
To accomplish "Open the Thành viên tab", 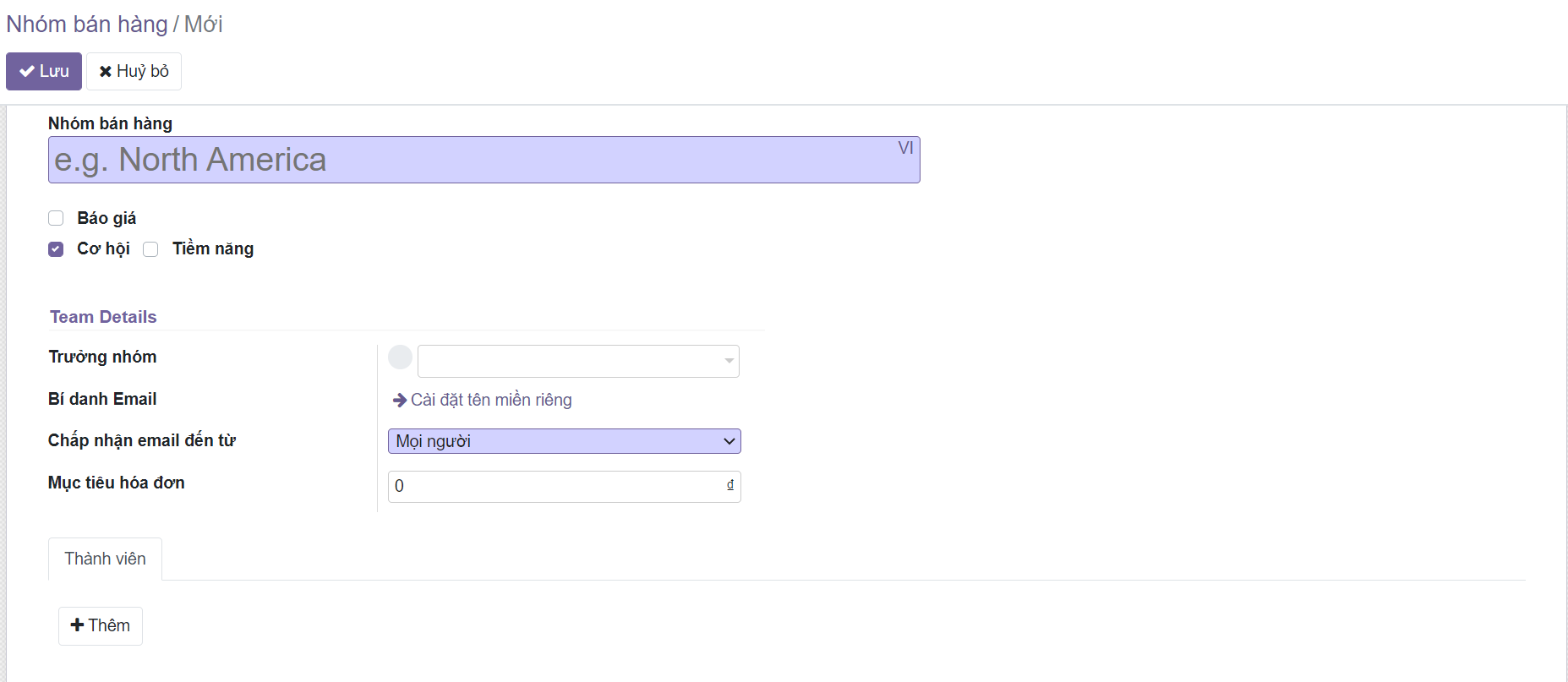I will pyautogui.click(x=105, y=559).
